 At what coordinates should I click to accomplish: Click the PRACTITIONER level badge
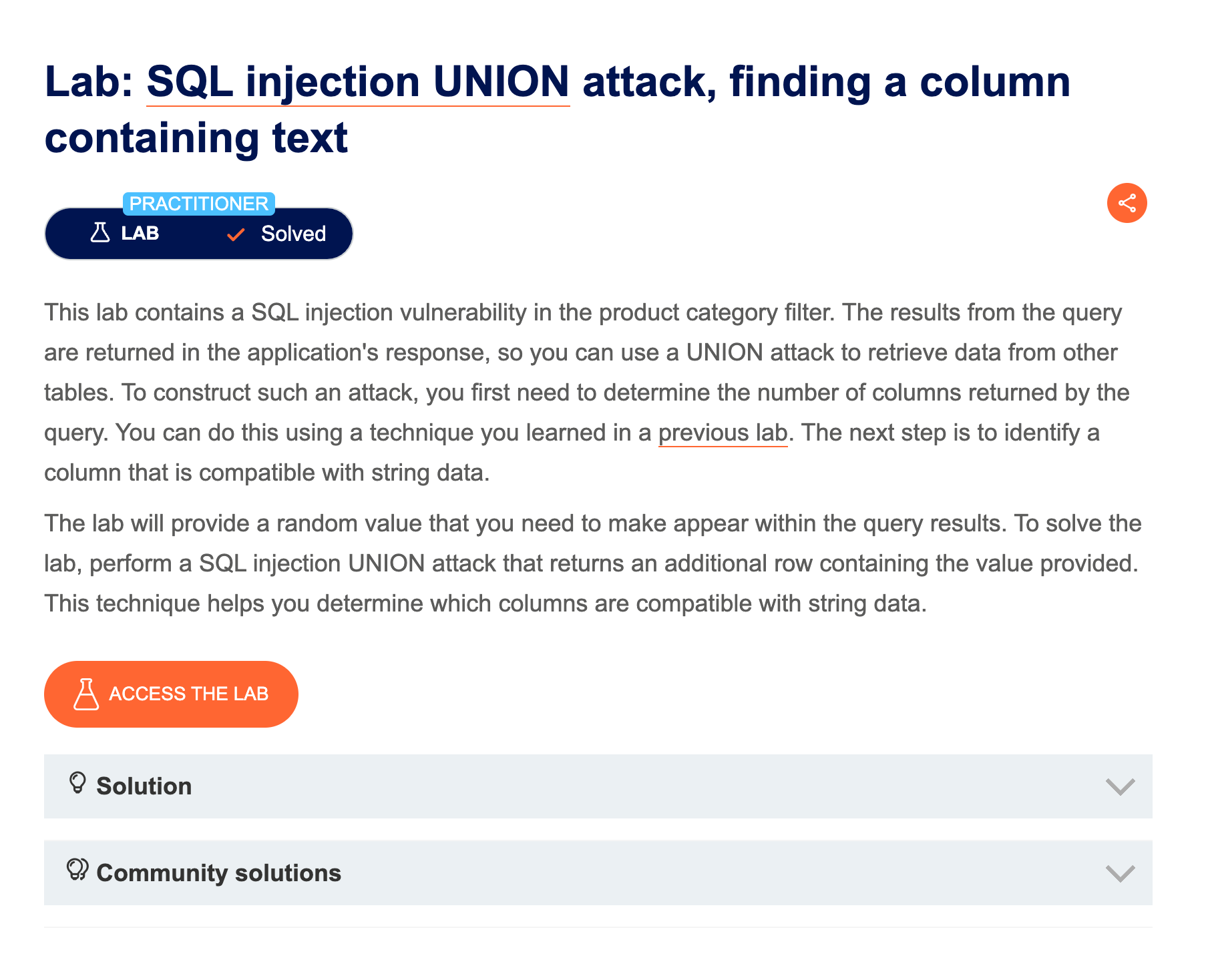[x=198, y=204]
